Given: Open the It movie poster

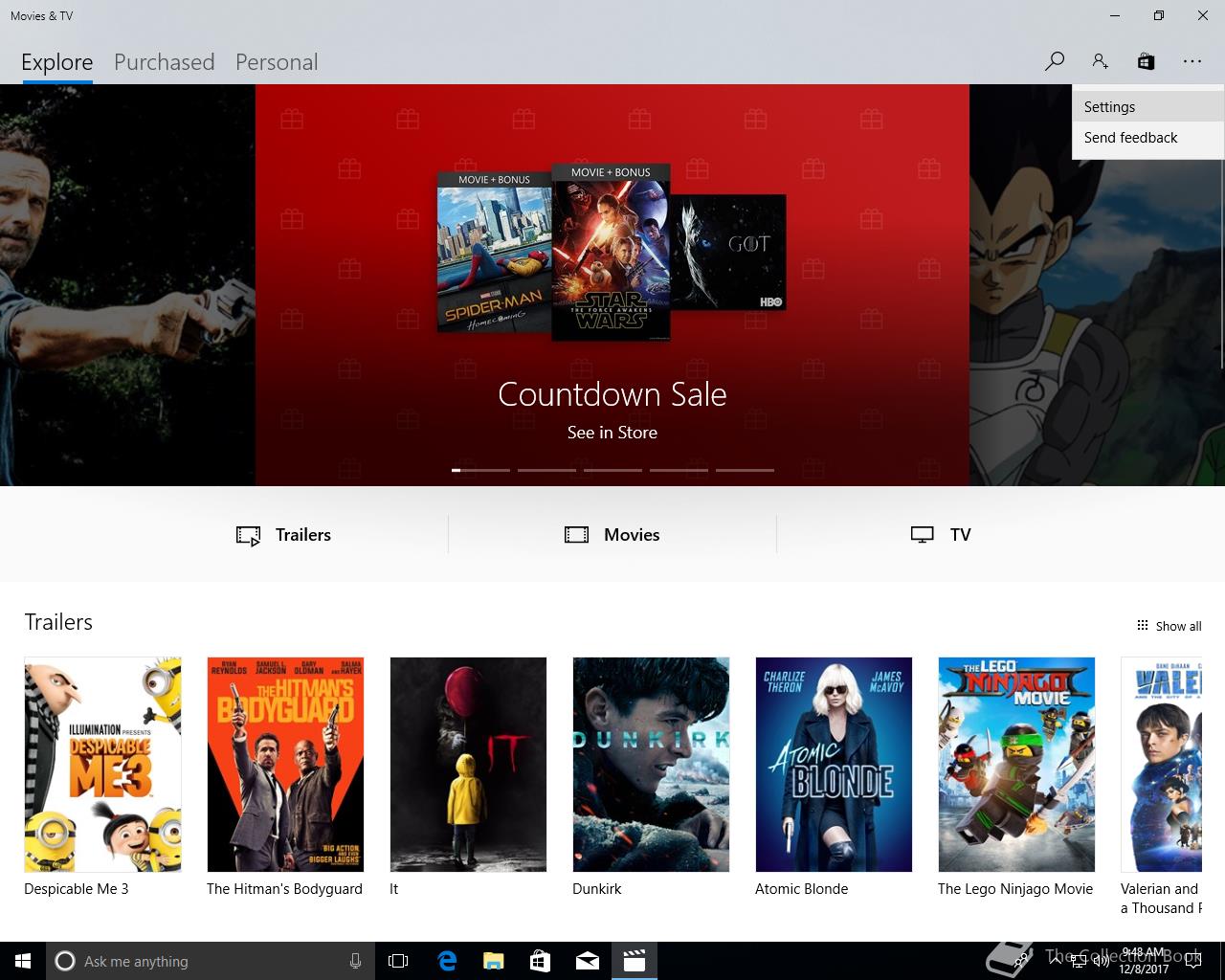Looking at the screenshot, I should (468, 764).
